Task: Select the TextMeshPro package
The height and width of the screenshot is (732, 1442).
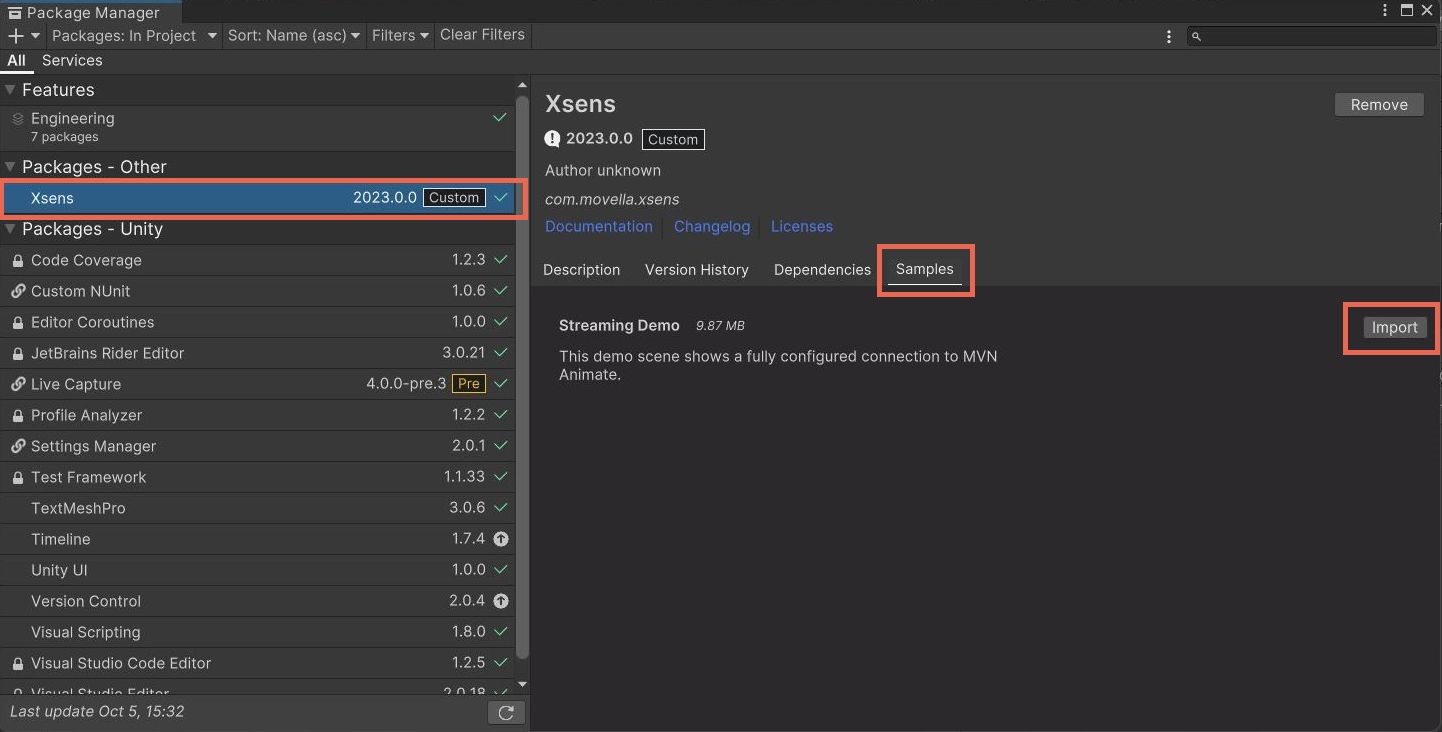Action: (78, 508)
